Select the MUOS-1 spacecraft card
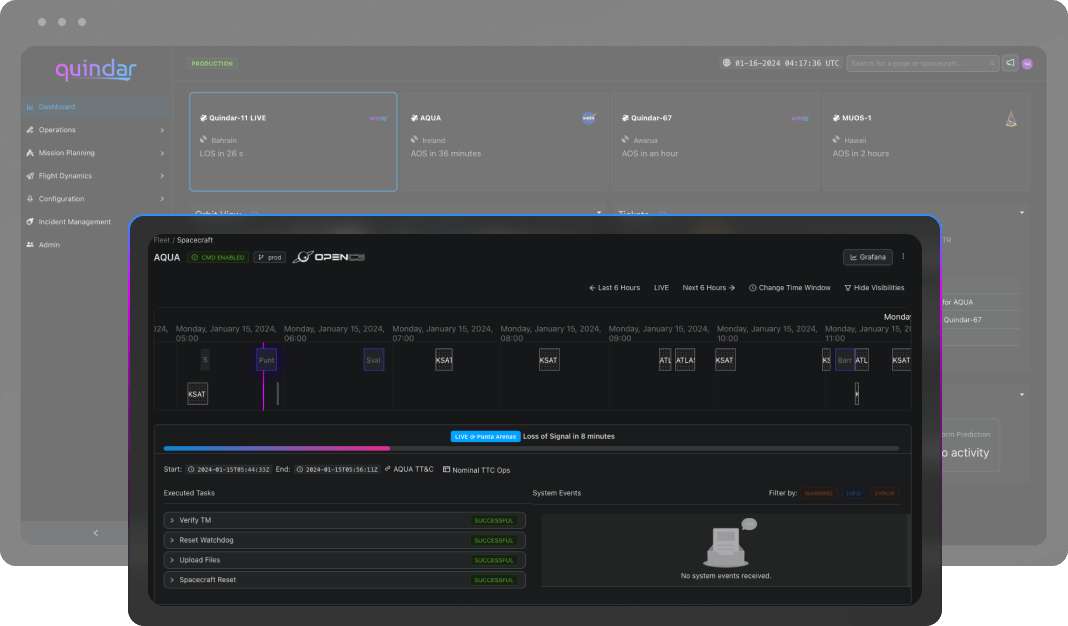 (926, 142)
